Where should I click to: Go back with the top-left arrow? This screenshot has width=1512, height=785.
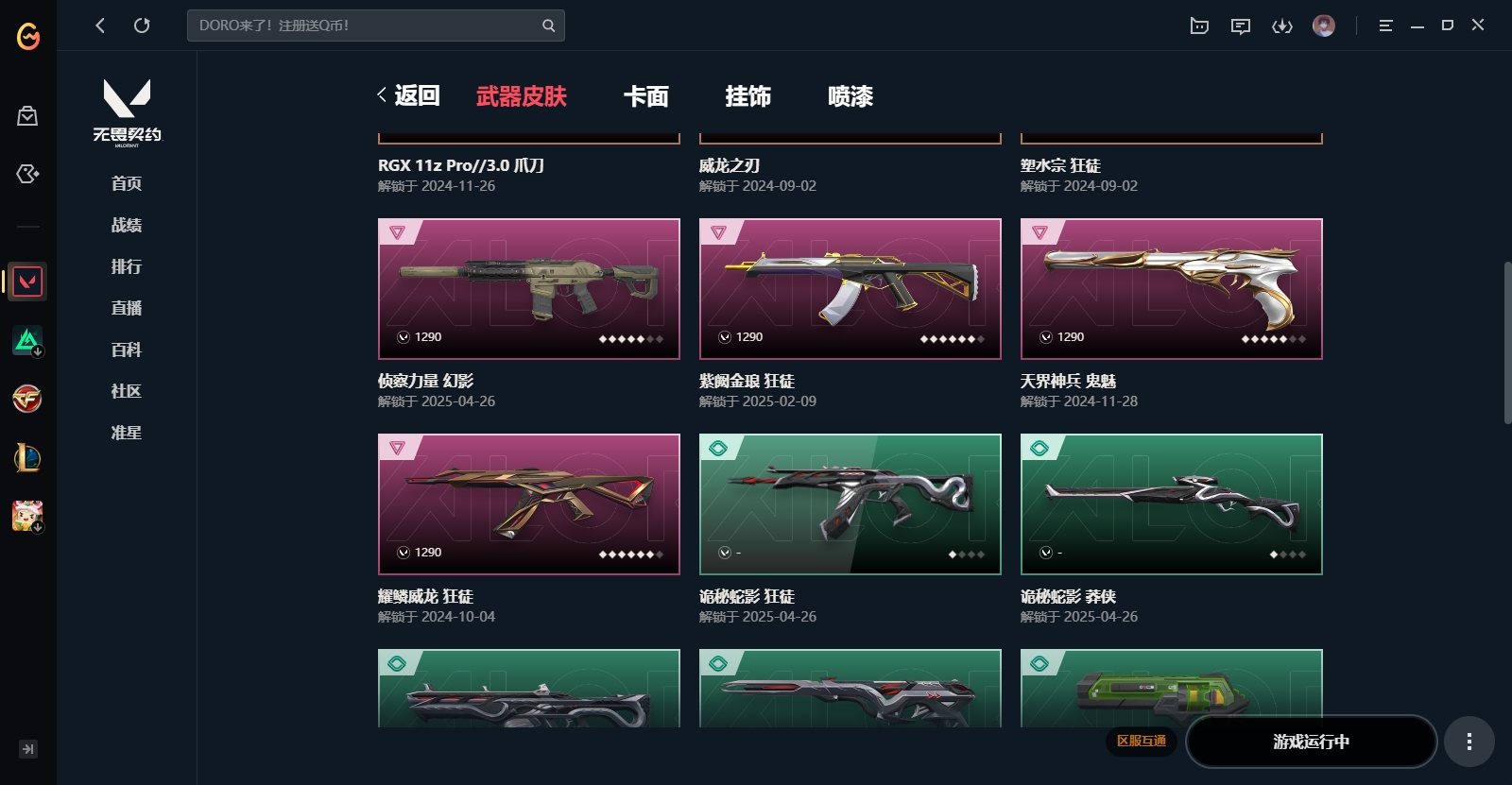click(x=100, y=26)
